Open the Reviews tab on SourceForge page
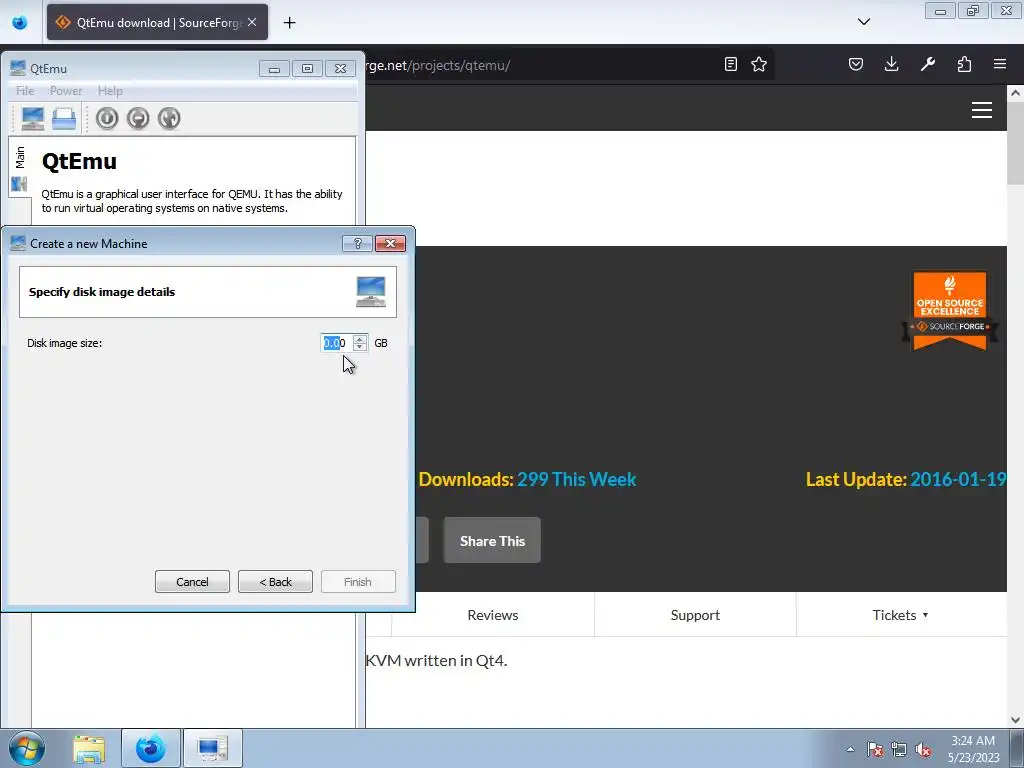This screenshot has height=768, width=1024. 492,615
